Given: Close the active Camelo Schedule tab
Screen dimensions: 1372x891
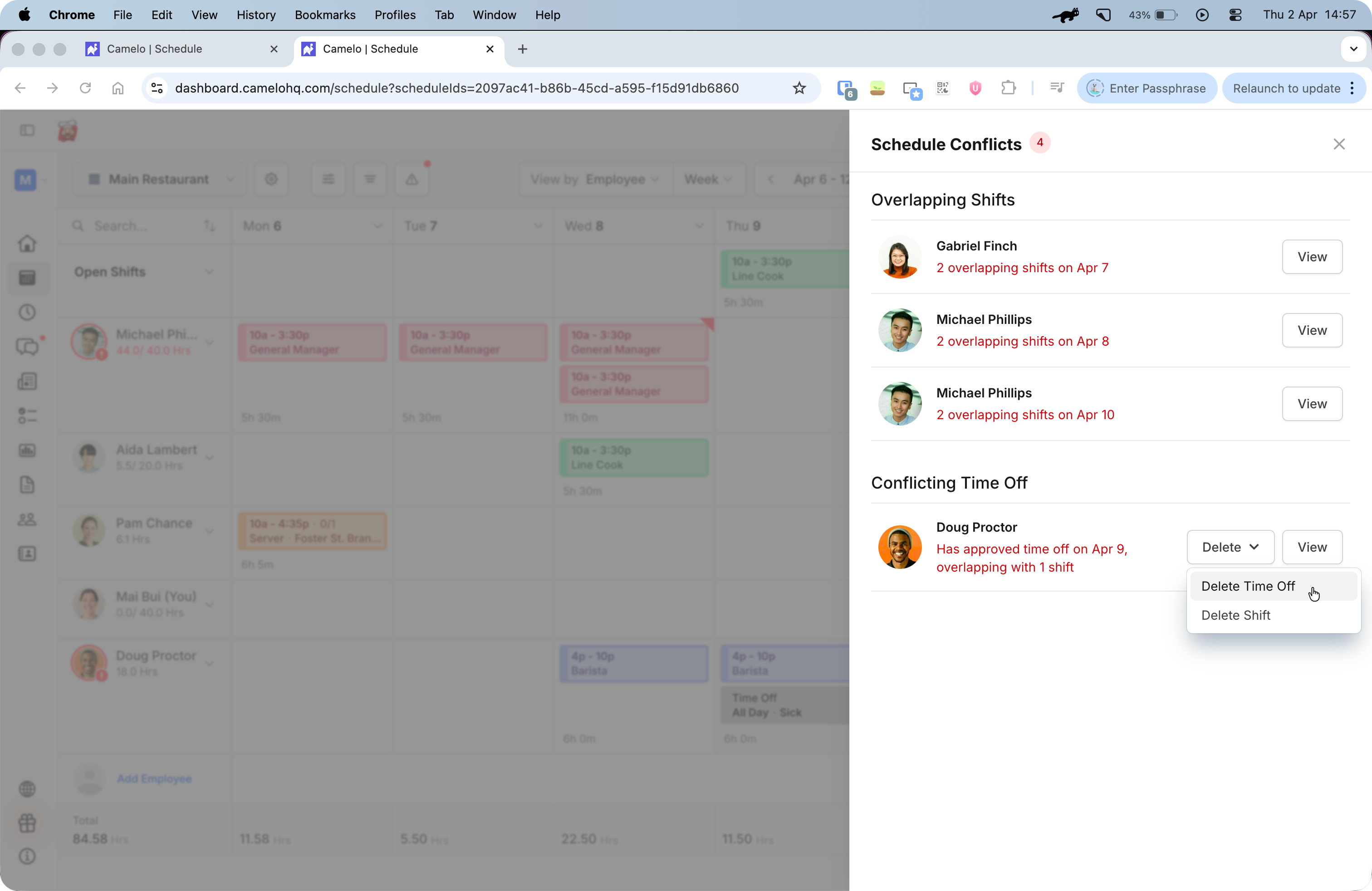Looking at the screenshot, I should pyautogui.click(x=490, y=49).
